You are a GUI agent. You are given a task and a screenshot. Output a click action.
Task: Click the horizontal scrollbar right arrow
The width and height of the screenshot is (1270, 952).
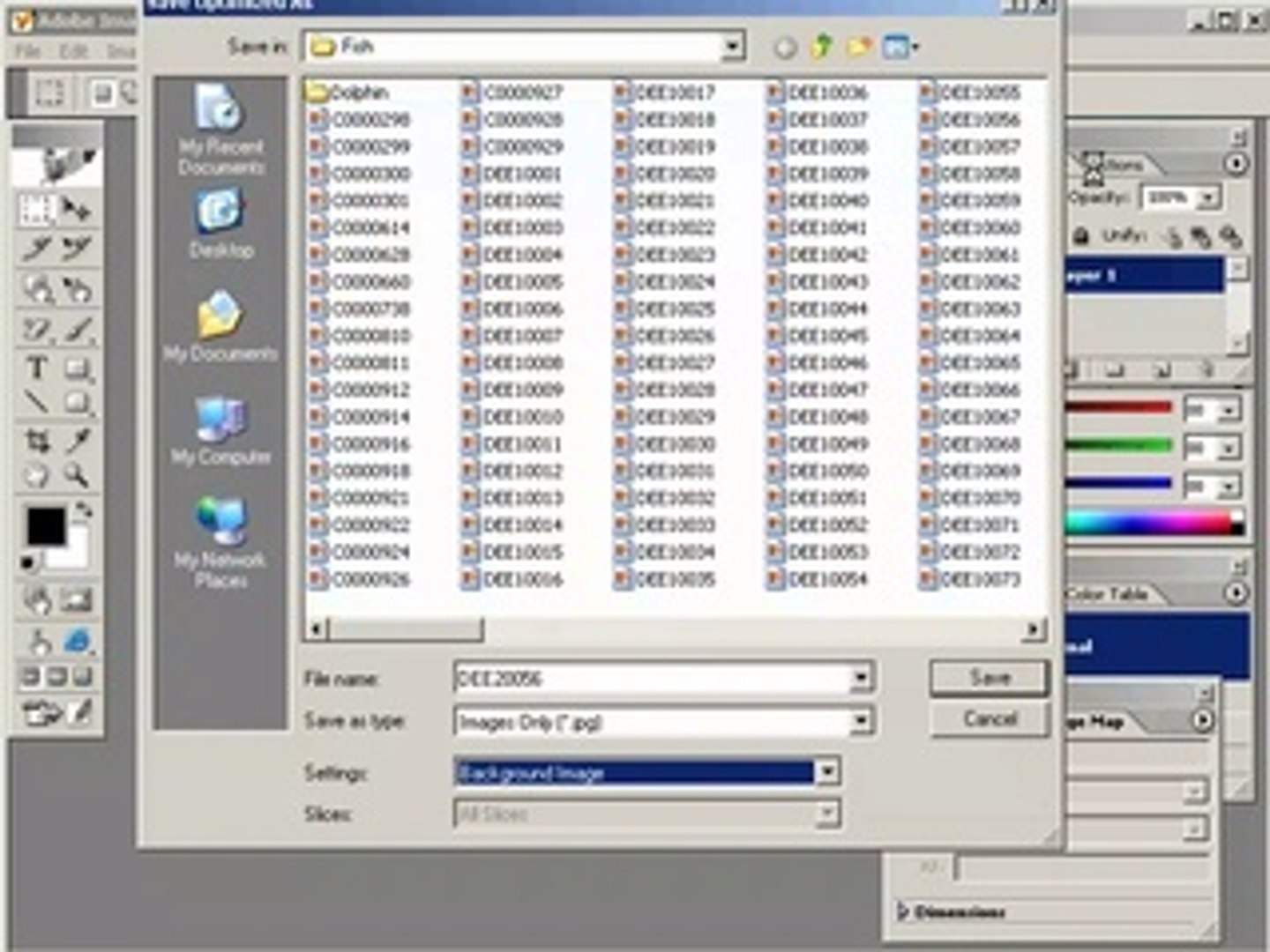(x=1034, y=628)
